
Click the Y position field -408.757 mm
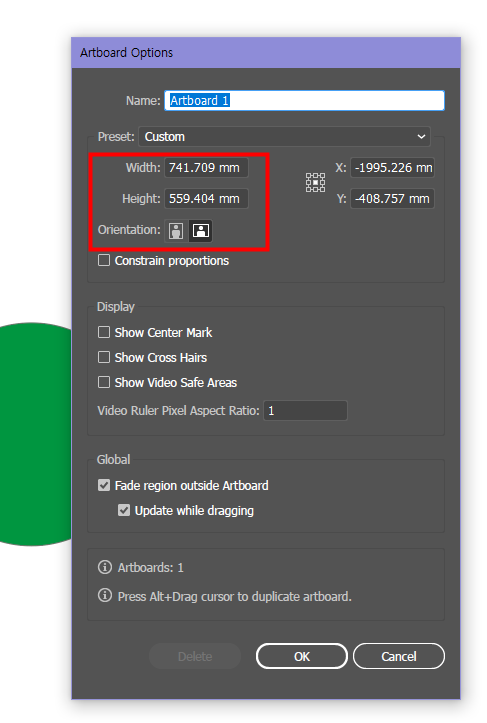pyautogui.click(x=392, y=198)
